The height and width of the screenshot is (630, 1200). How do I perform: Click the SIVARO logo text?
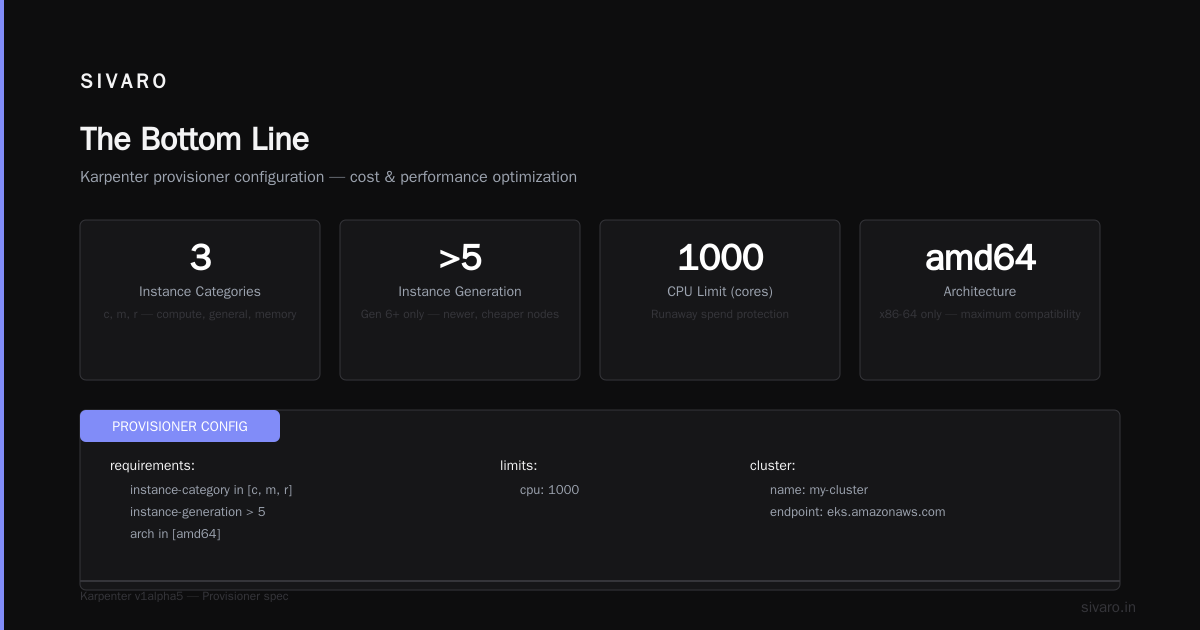(124, 82)
